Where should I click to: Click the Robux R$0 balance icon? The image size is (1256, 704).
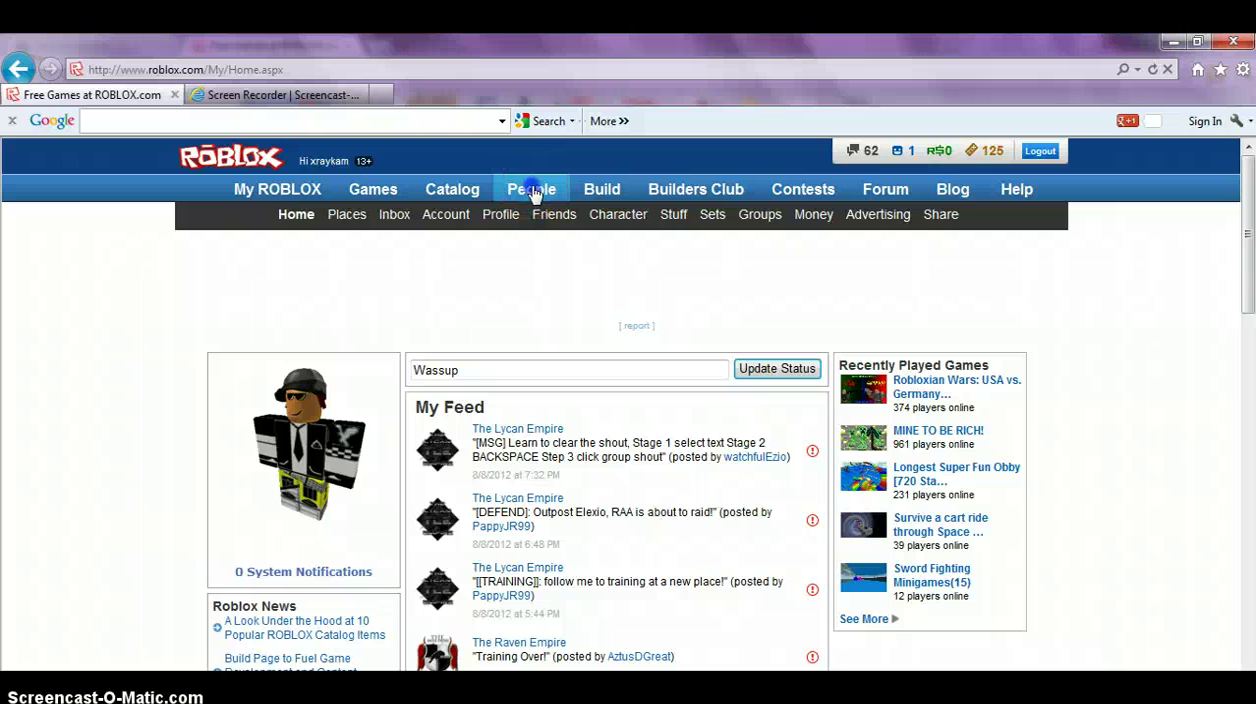pyautogui.click(x=939, y=151)
